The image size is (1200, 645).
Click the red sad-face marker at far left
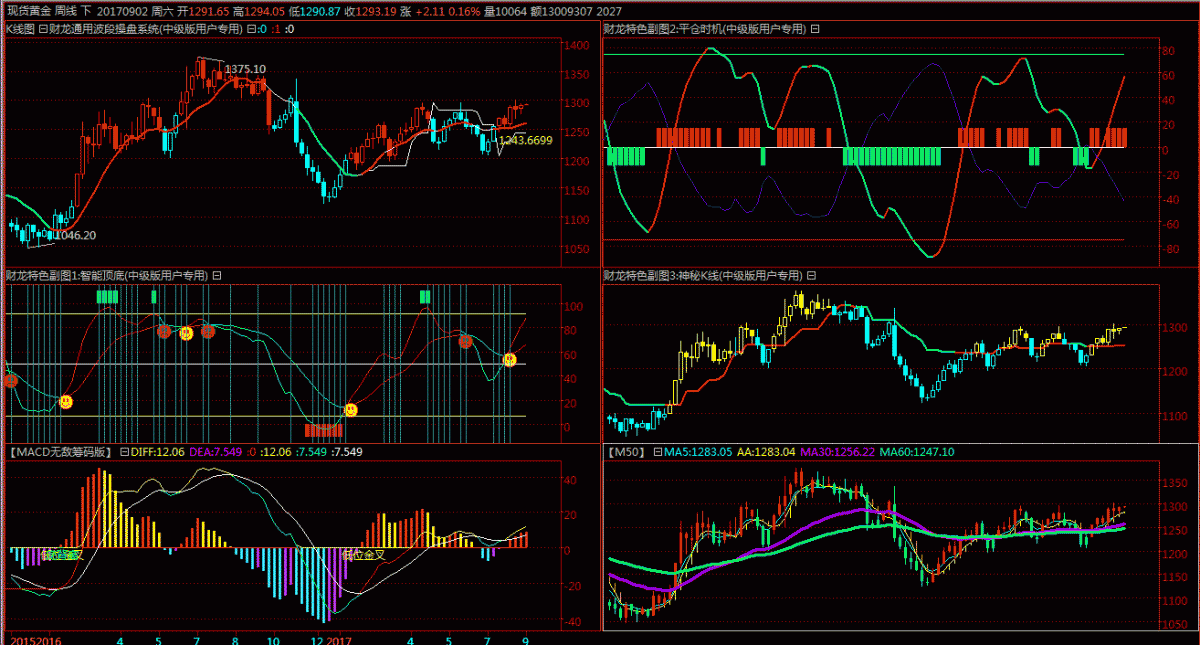coord(11,380)
